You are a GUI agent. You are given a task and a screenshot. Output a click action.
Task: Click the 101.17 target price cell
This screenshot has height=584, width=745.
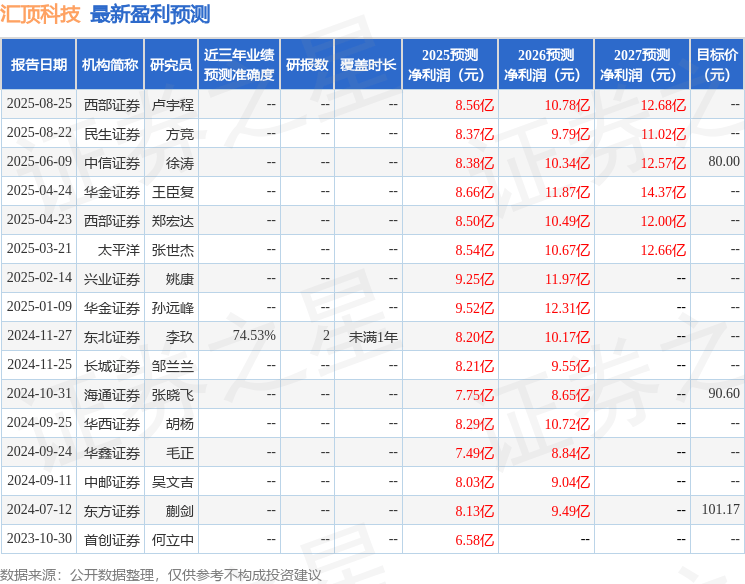(x=720, y=510)
